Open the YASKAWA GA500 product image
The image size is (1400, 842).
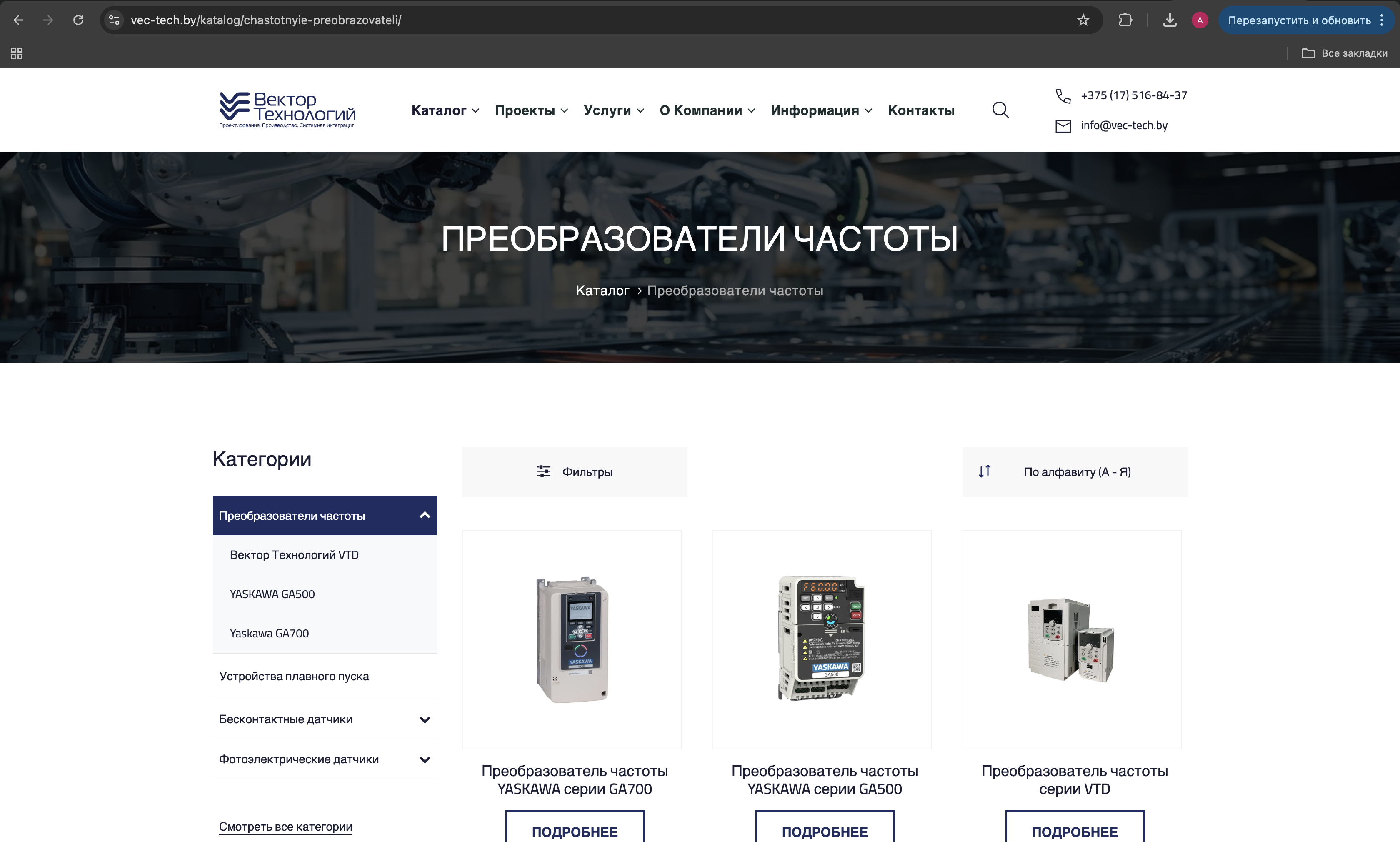click(822, 640)
